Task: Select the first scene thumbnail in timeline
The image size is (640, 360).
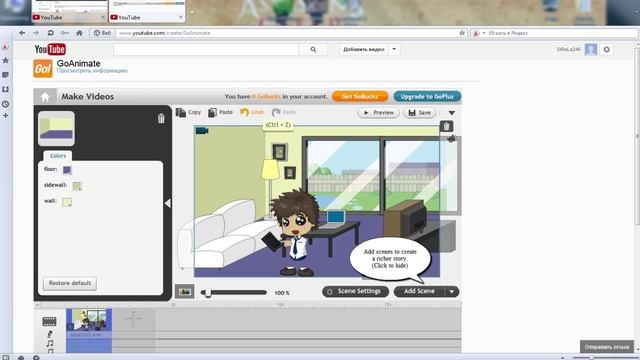Action: 89,319
